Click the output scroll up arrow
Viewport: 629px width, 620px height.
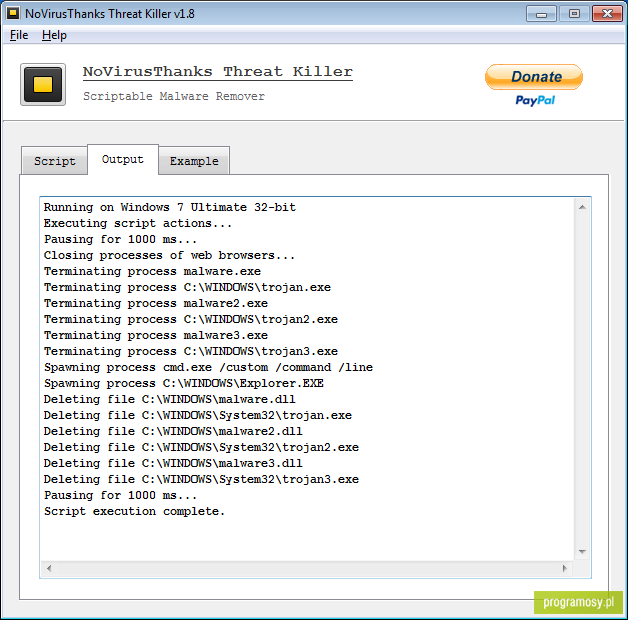pos(582,207)
